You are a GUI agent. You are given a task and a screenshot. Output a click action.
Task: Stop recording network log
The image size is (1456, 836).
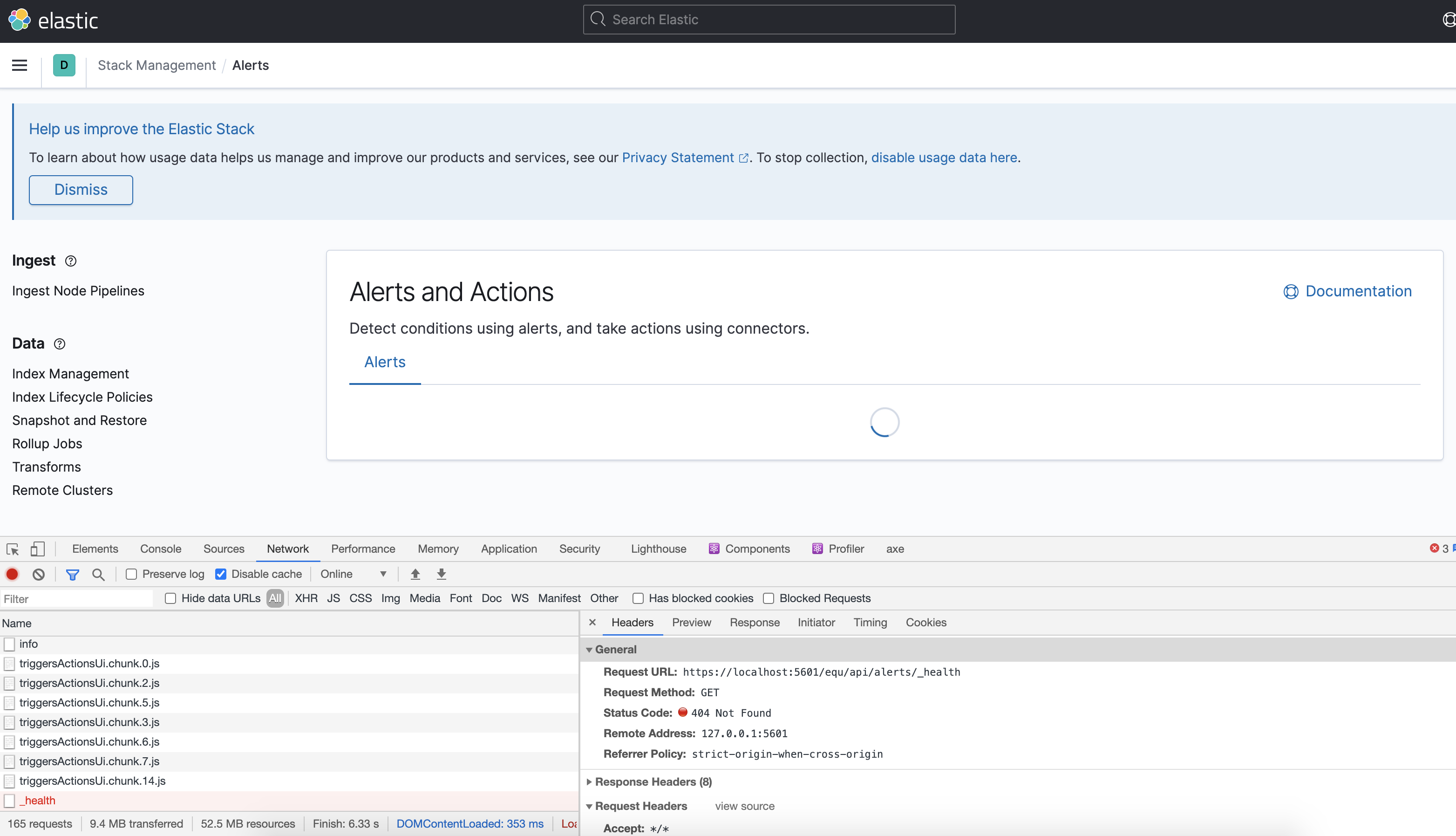(12, 574)
